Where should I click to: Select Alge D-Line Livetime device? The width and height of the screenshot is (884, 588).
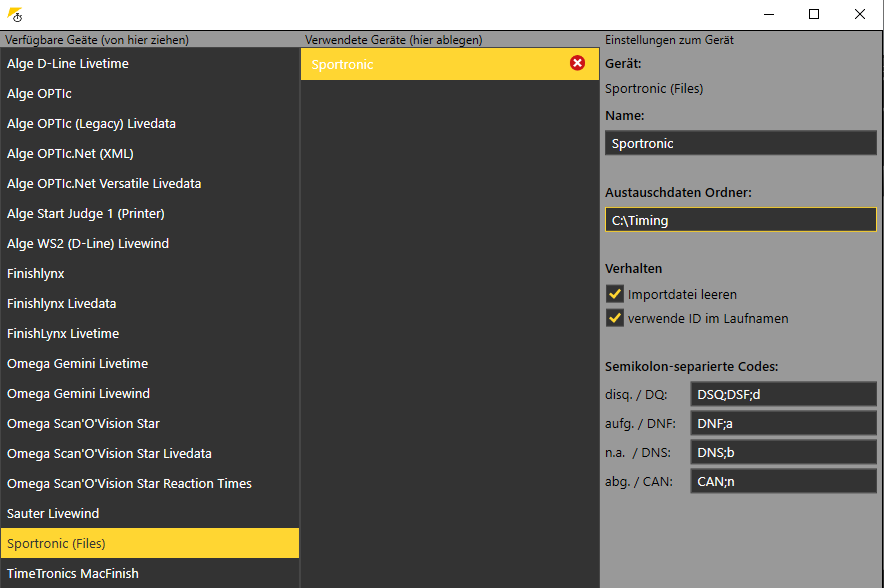click(150, 64)
